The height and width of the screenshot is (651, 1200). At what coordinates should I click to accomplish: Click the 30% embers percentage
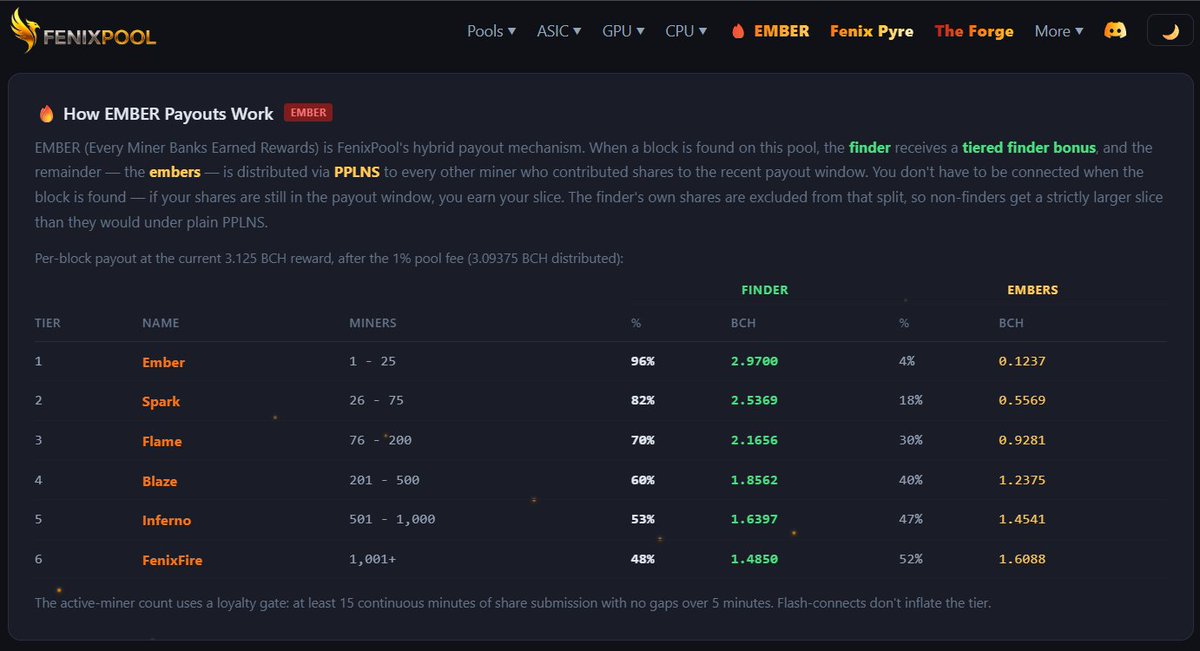coord(911,440)
